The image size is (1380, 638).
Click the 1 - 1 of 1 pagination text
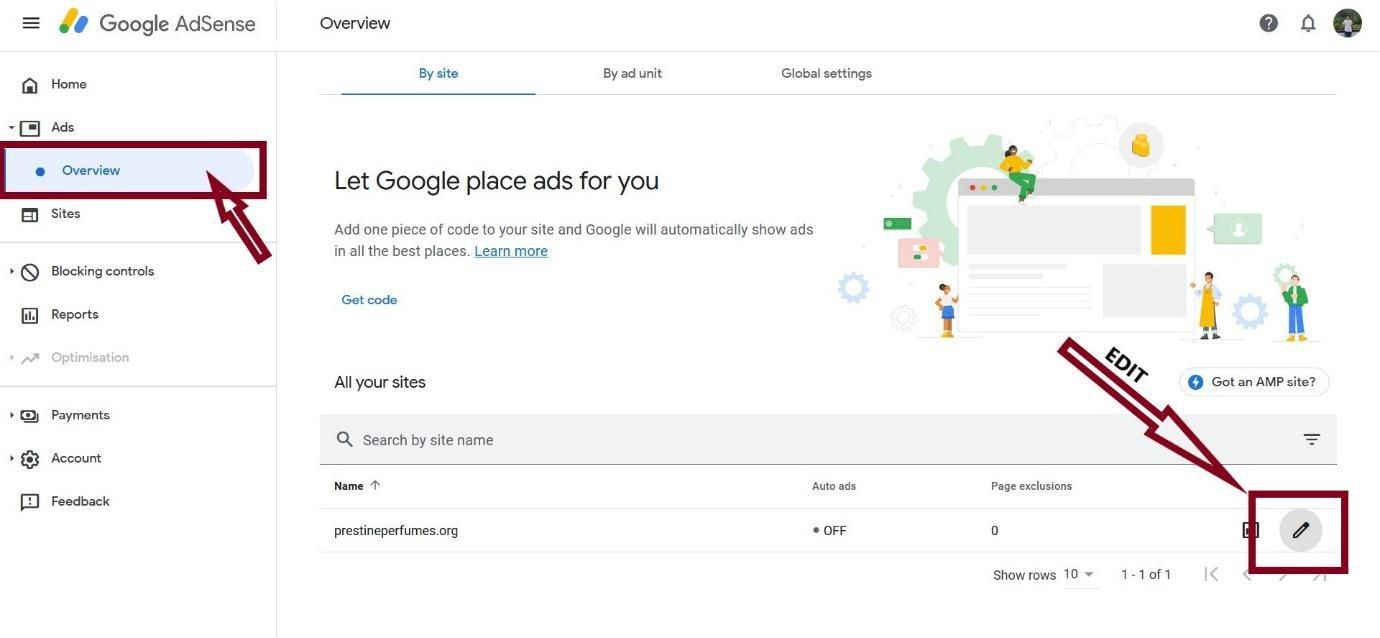pyautogui.click(x=1146, y=575)
